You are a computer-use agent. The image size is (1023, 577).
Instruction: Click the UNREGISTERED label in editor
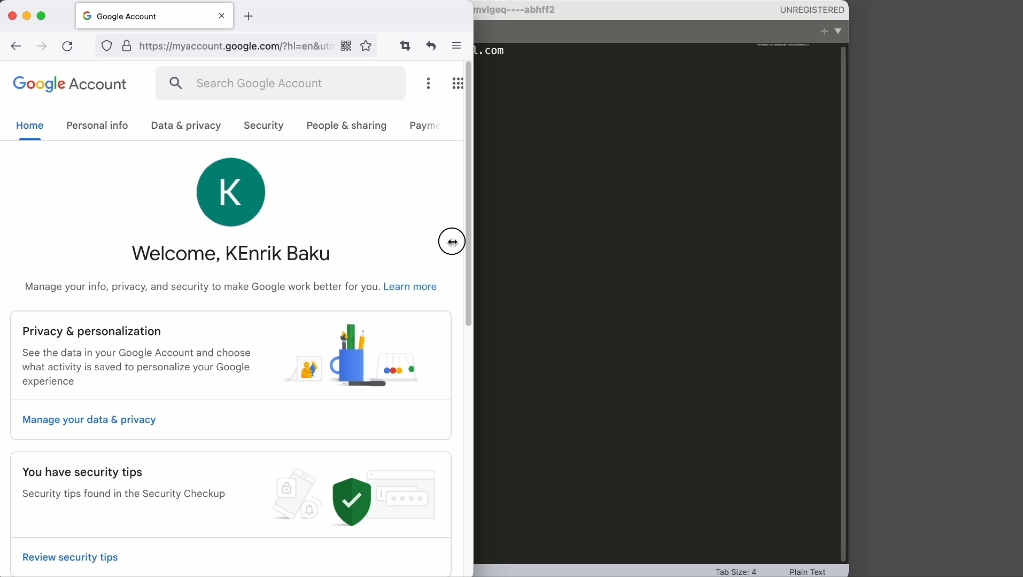coord(812,10)
